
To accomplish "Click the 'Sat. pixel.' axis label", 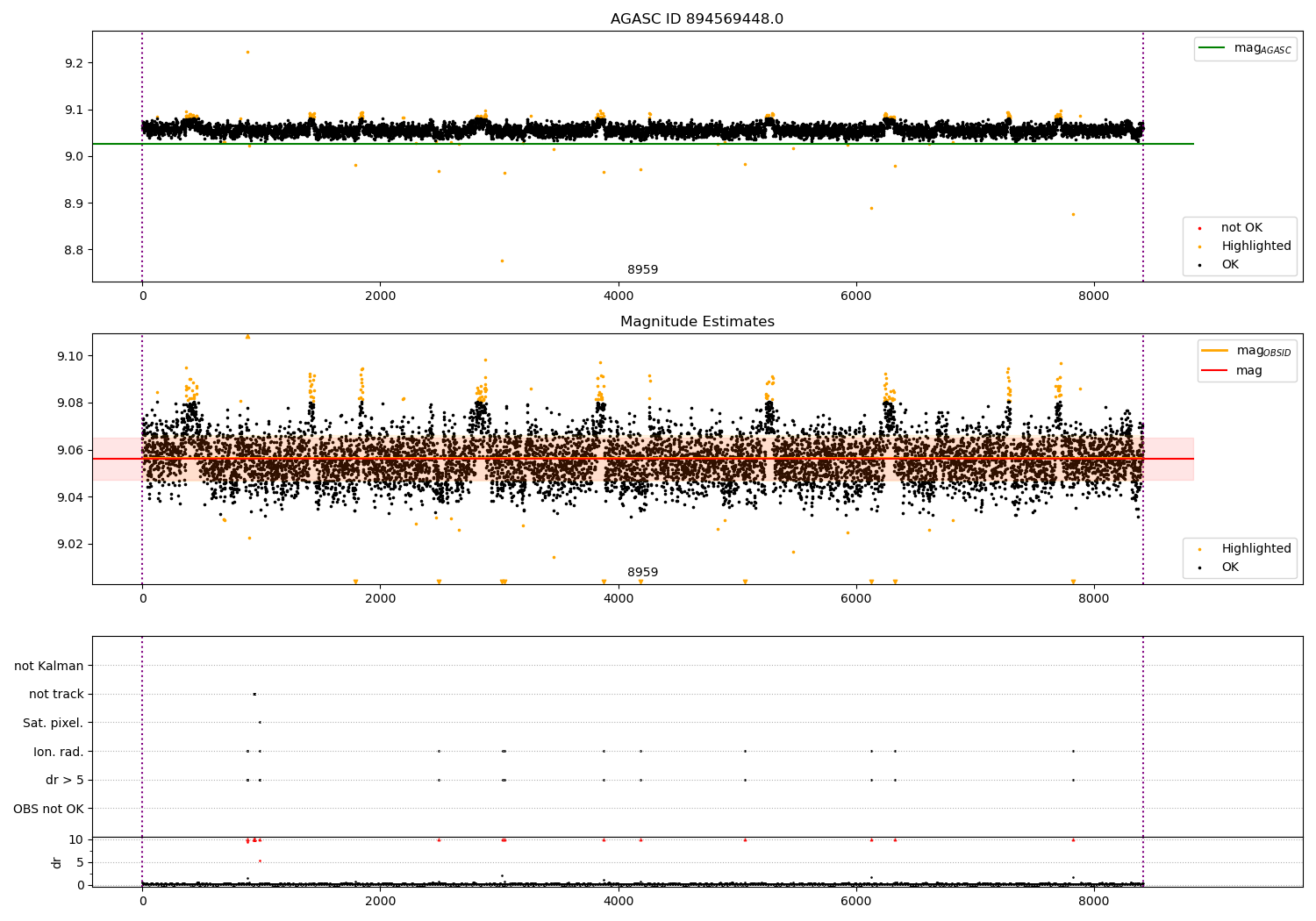I will click(54, 723).
